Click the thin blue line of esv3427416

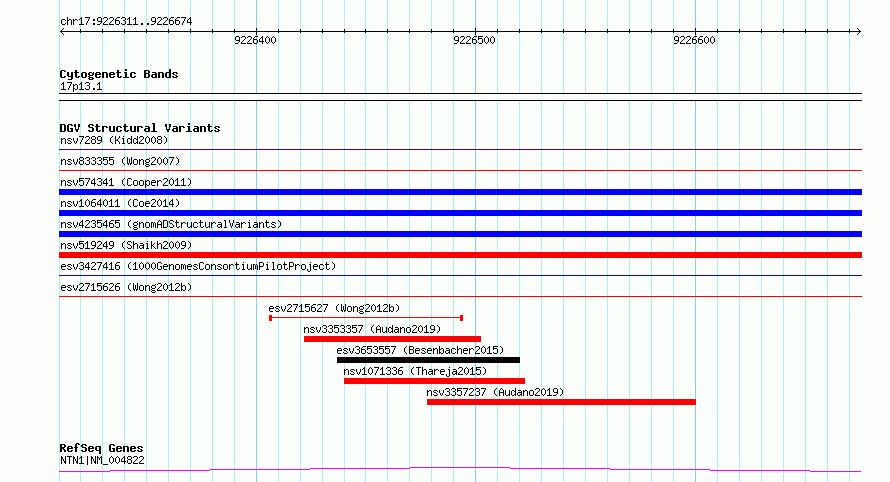click(x=460, y=276)
